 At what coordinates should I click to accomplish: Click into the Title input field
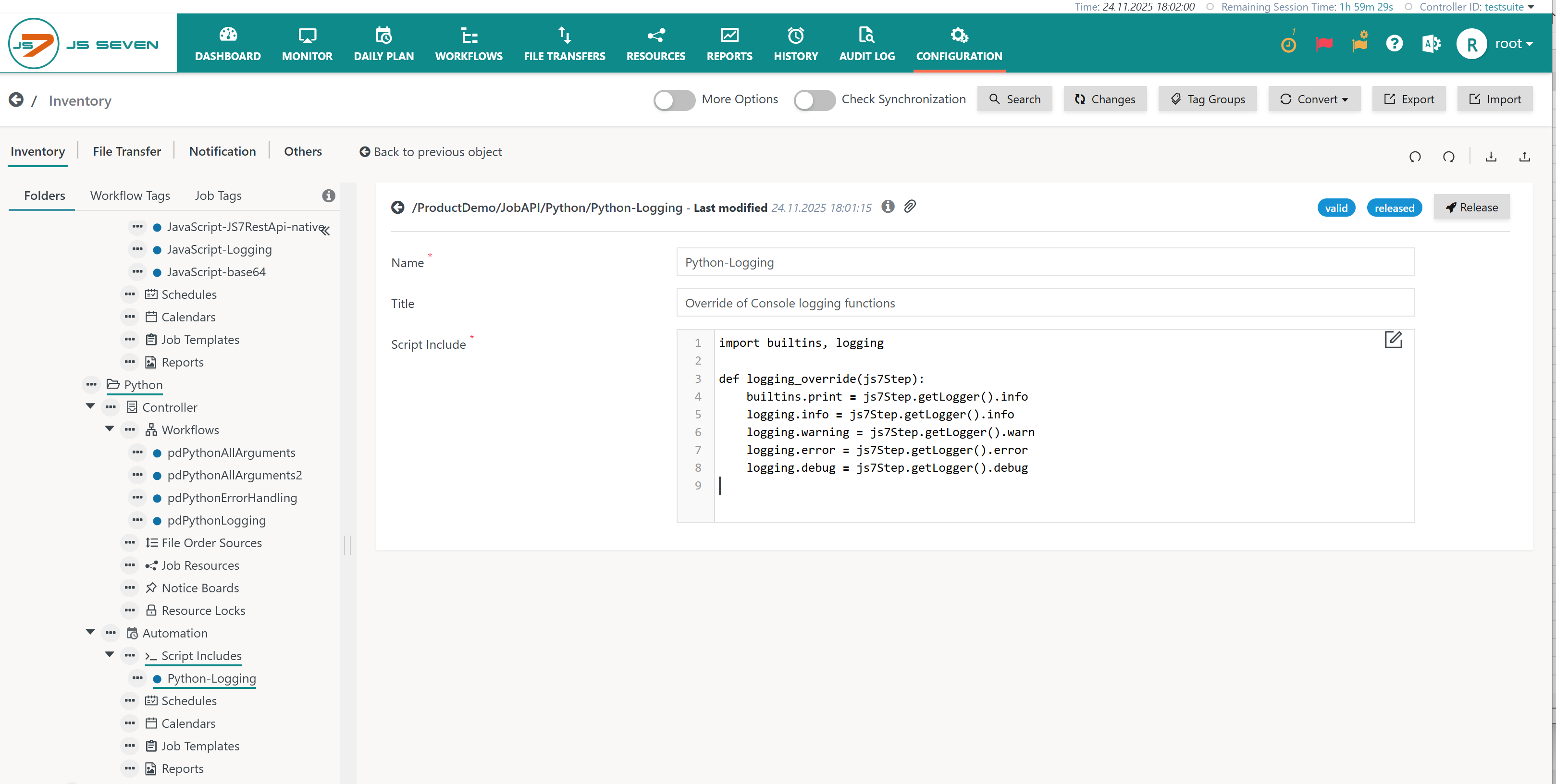[1044, 303]
